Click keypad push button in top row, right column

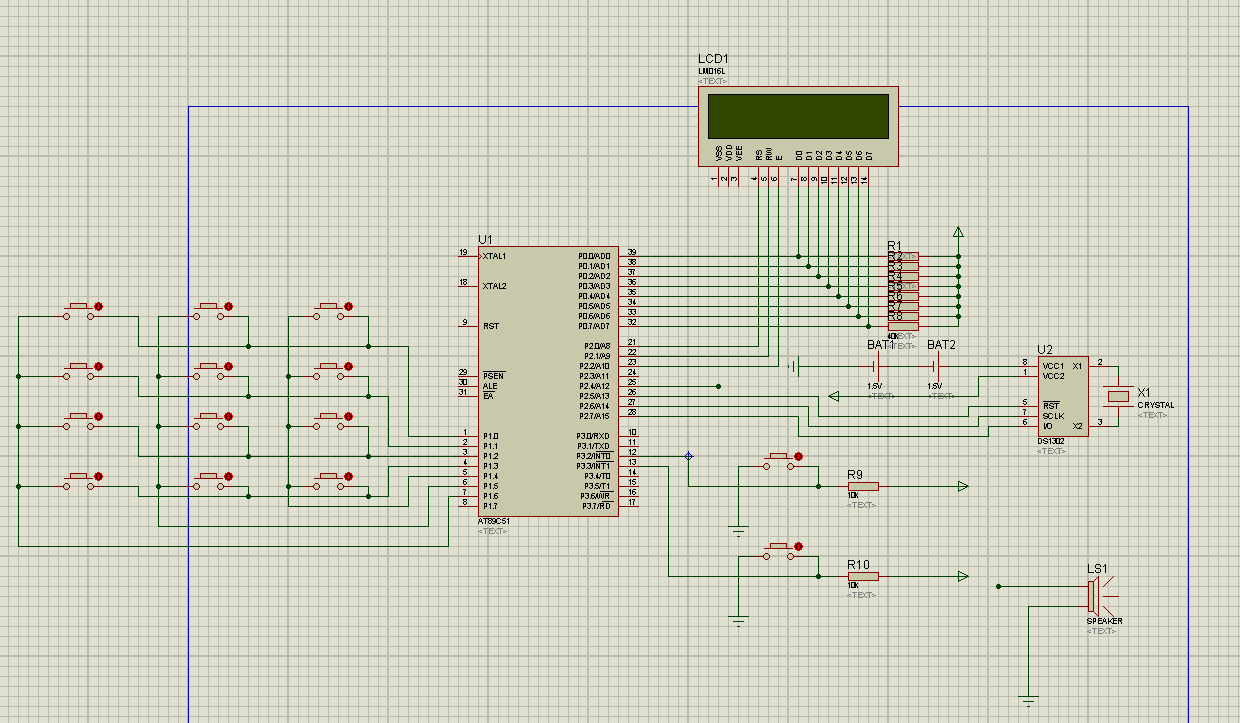click(332, 311)
